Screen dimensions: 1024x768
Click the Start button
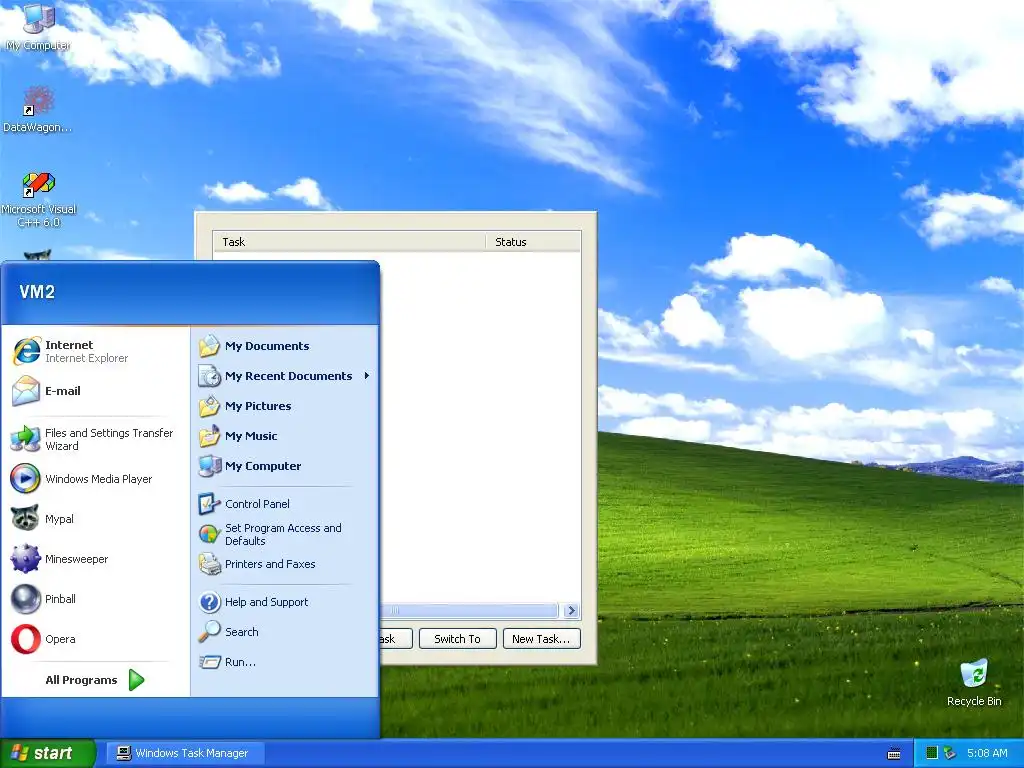tap(48, 753)
